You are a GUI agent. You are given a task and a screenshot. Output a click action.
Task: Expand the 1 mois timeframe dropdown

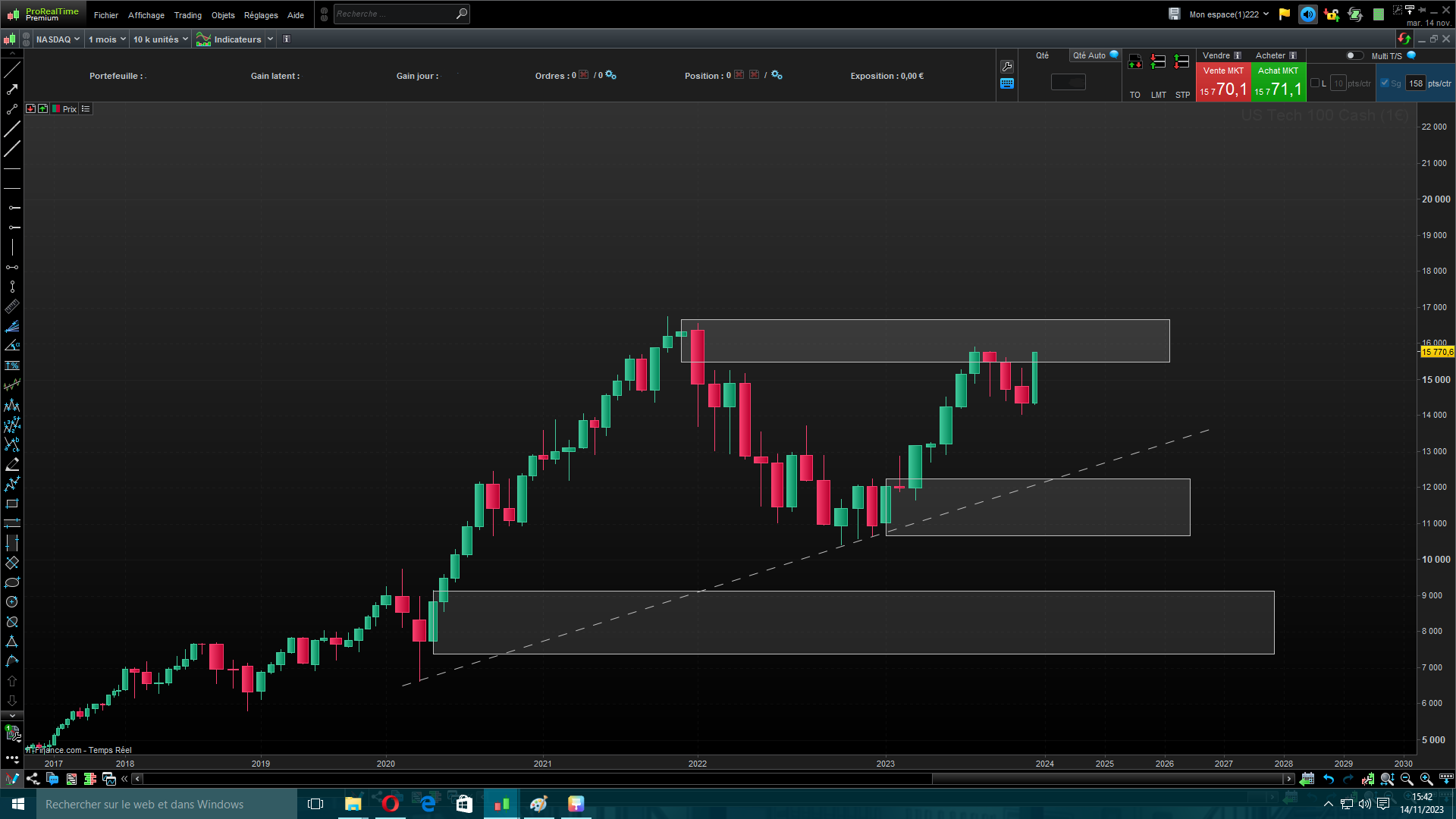pos(107,39)
